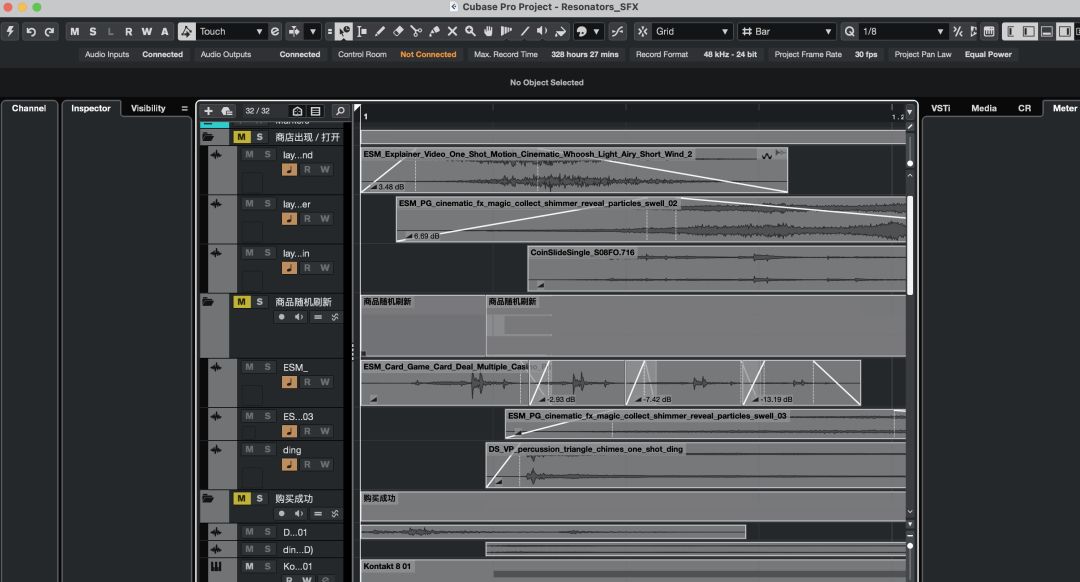This screenshot has height=582, width=1080.
Task: Open the Grid snap type dropdown
Action: [x=691, y=32]
